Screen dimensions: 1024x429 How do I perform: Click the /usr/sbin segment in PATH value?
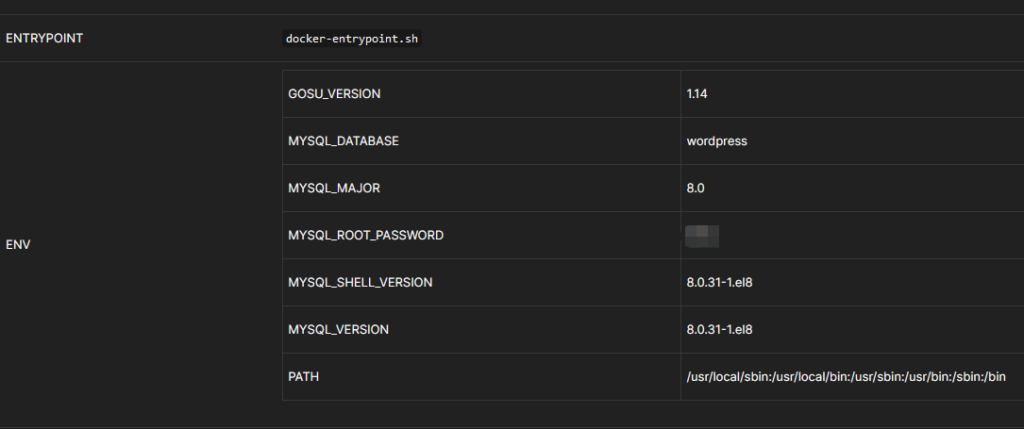tap(875, 376)
